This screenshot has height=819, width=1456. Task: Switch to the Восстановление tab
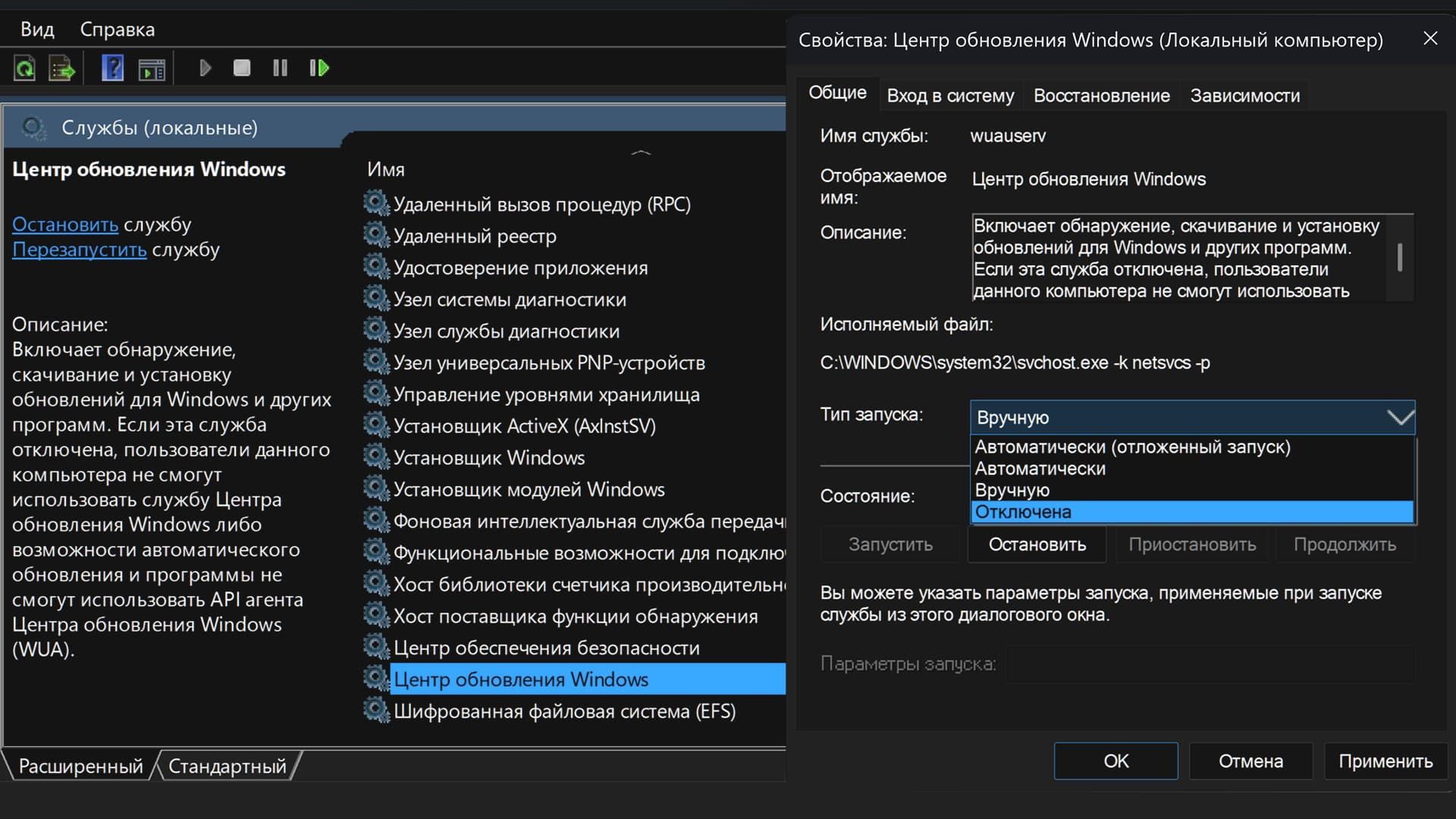click(1101, 96)
